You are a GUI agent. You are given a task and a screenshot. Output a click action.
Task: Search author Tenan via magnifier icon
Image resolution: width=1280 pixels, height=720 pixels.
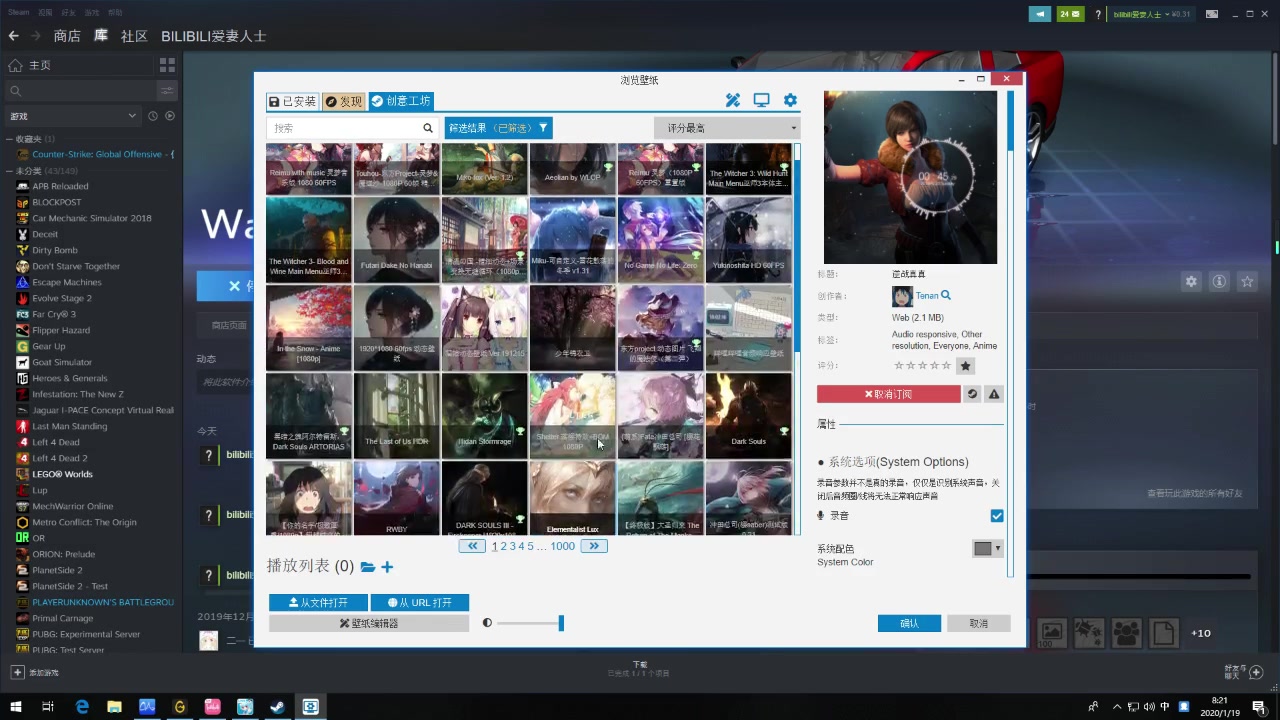(x=946, y=296)
